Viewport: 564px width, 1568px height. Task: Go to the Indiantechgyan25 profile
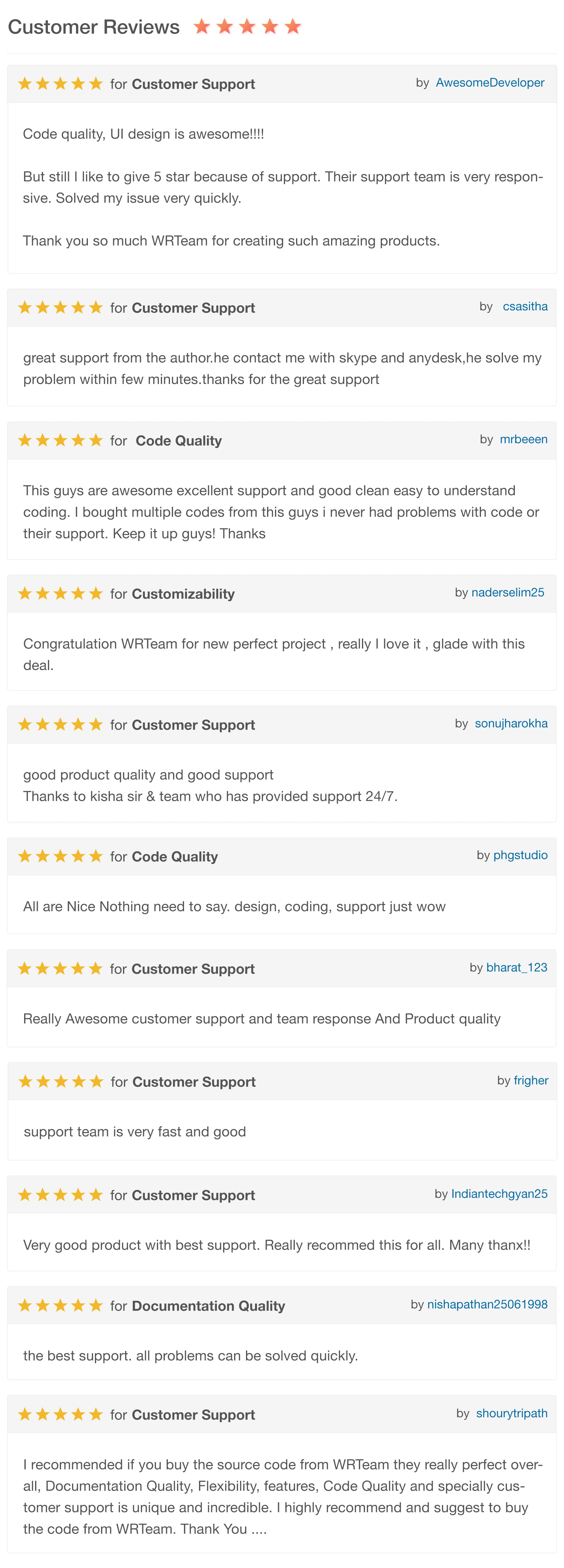pos(499,1194)
